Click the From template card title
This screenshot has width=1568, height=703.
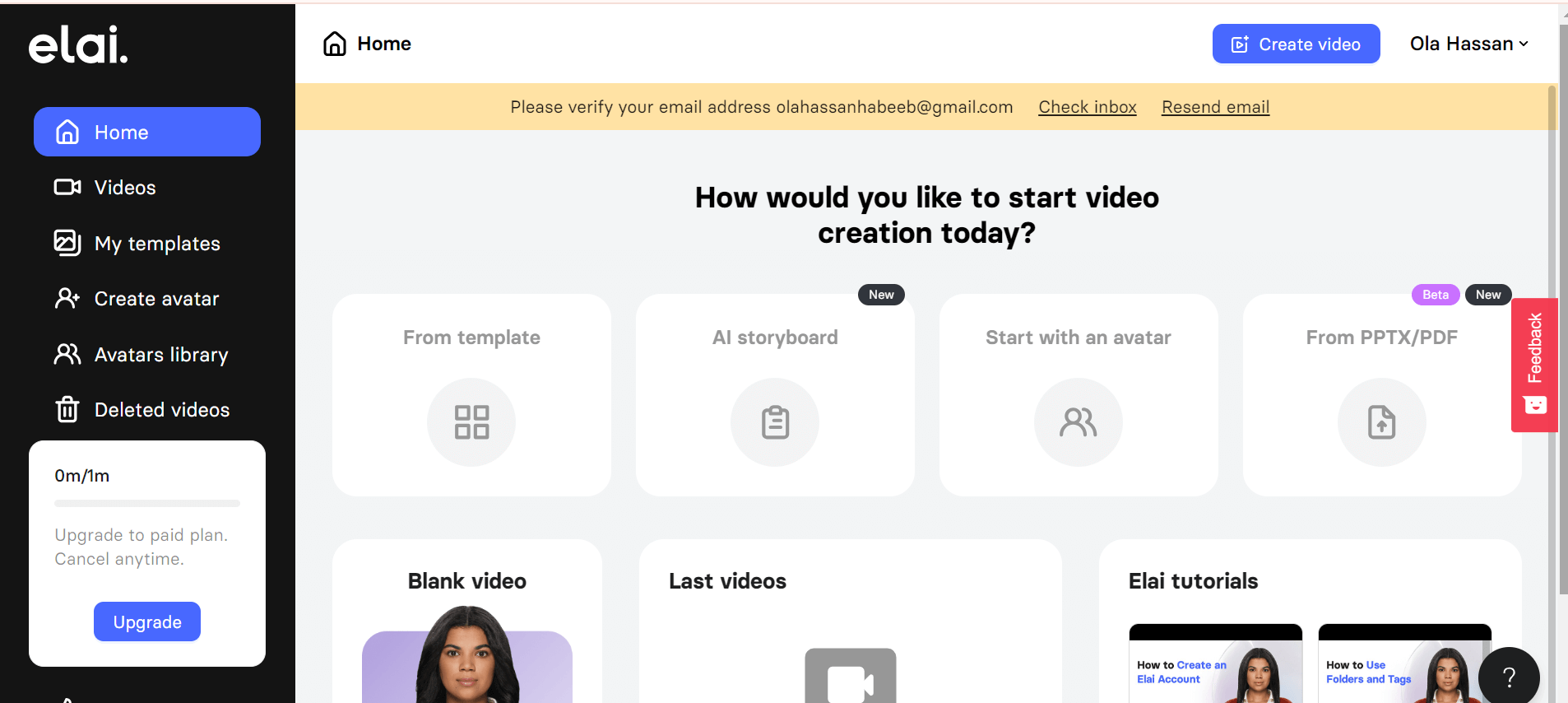pos(471,338)
